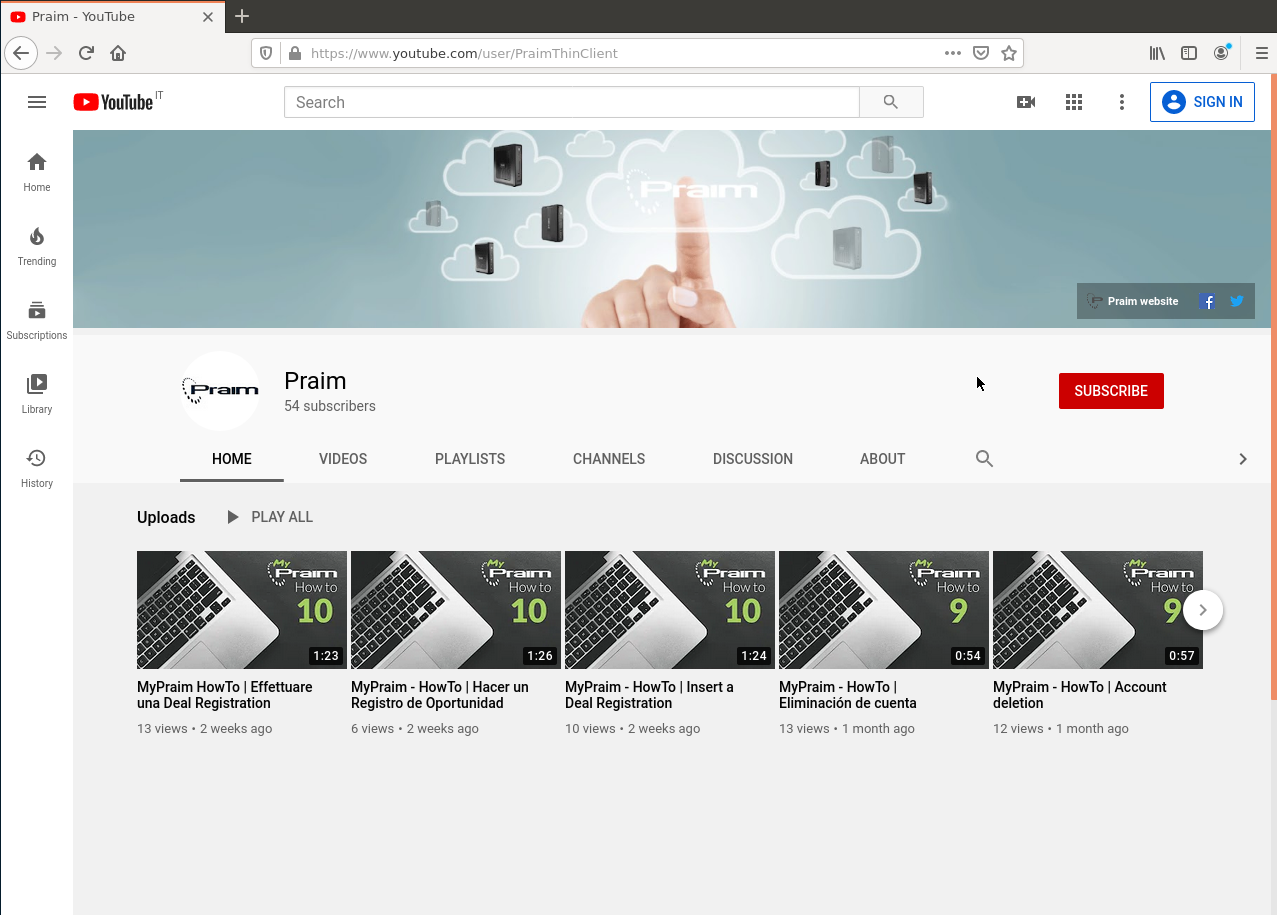Screen dimensions: 1277x915
Task: Click the Facebook icon on the banner
Action: [x=1208, y=301]
